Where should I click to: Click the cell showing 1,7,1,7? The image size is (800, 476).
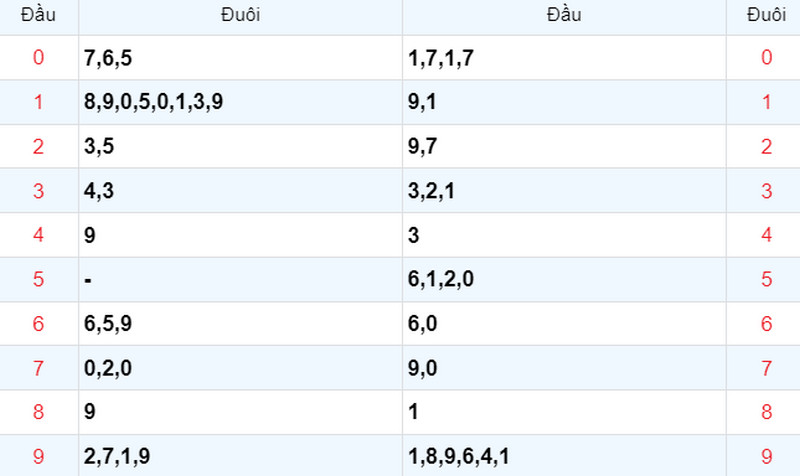[564, 58]
